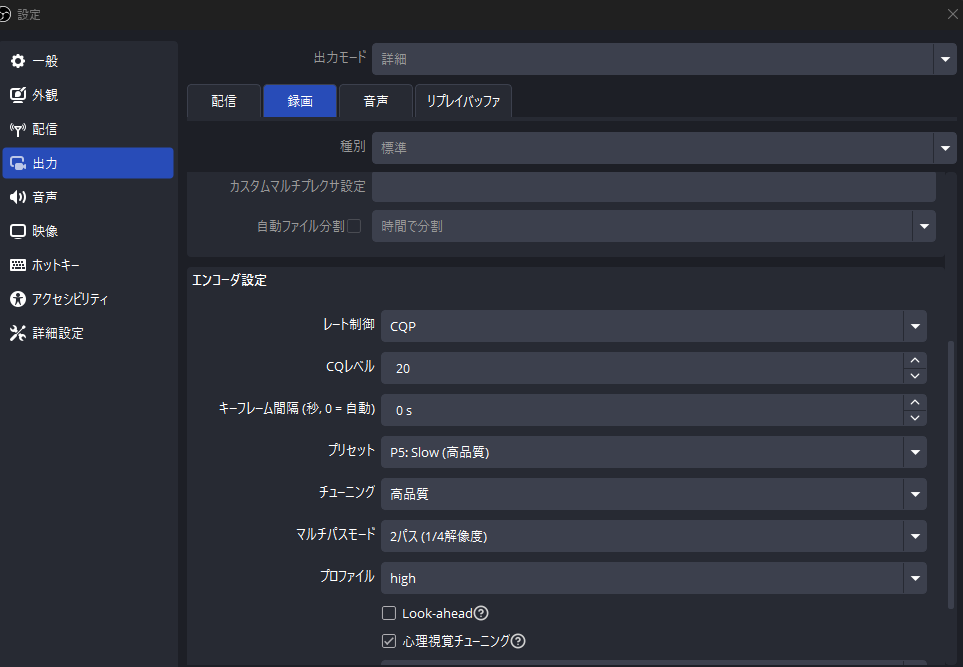Click the 心理視覚チューニング help icon
Viewport: 963px width, 667px height.
coord(517,641)
